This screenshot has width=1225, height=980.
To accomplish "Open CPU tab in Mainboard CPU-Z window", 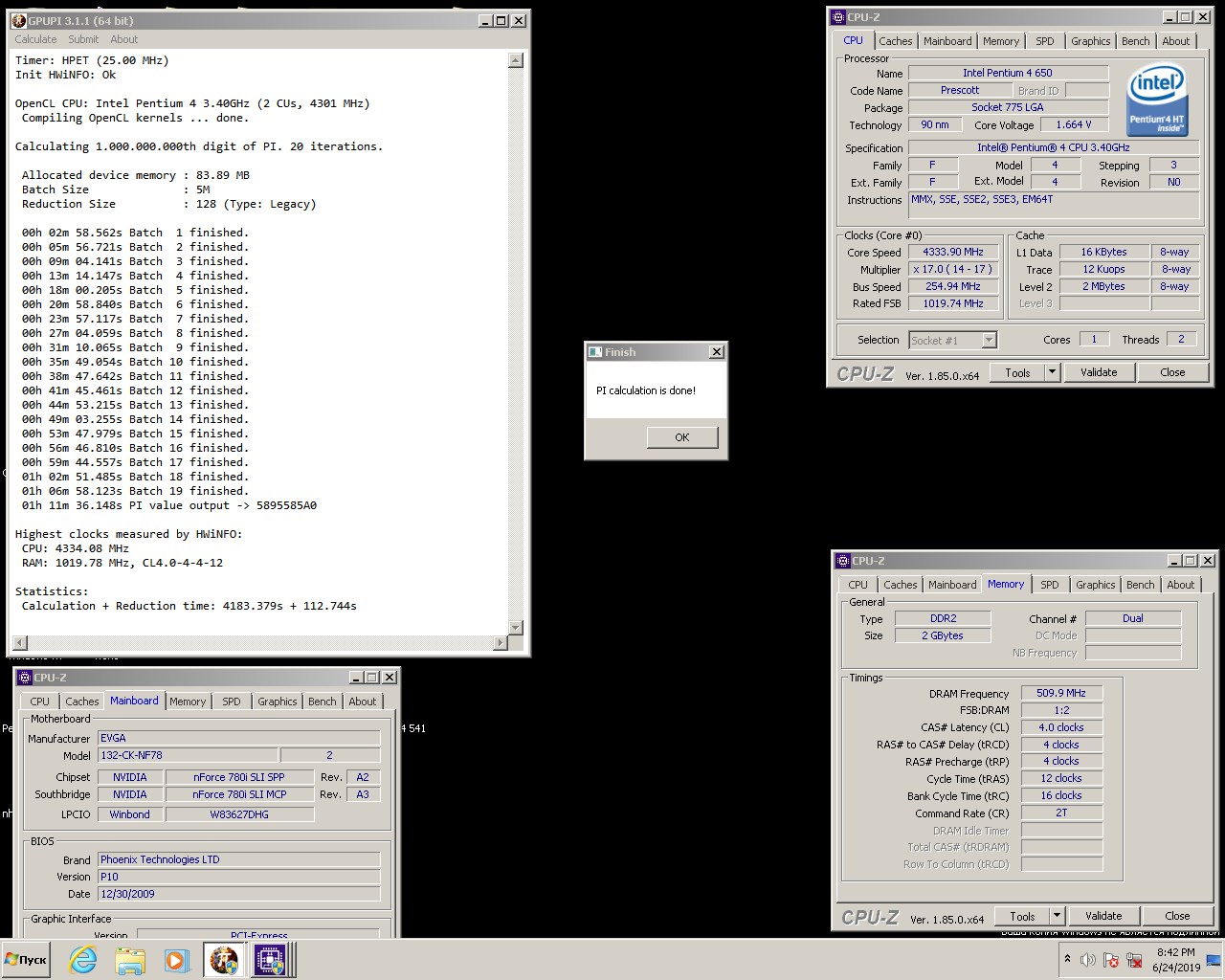I will point(39,702).
